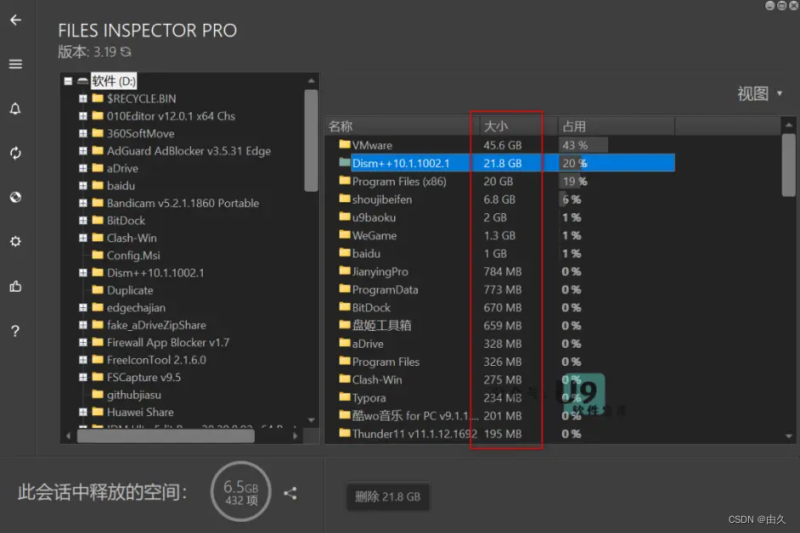Collapse the 软件 (D:) root node
800x533 pixels.
pyautogui.click(x=68, y=81)
